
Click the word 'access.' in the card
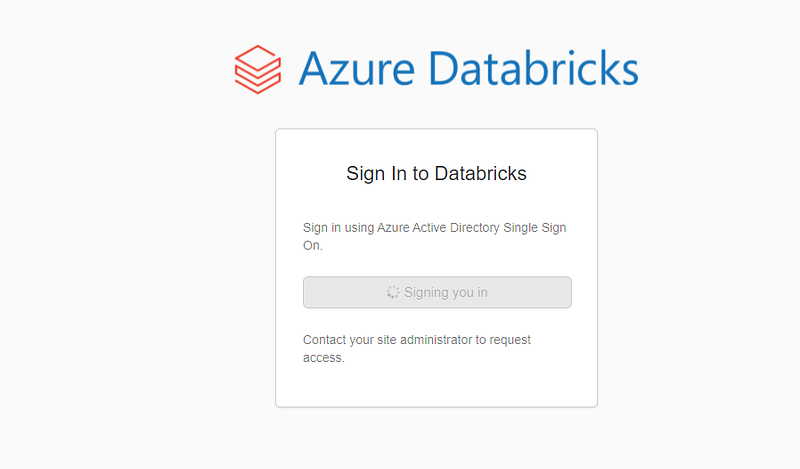(324, 358)
